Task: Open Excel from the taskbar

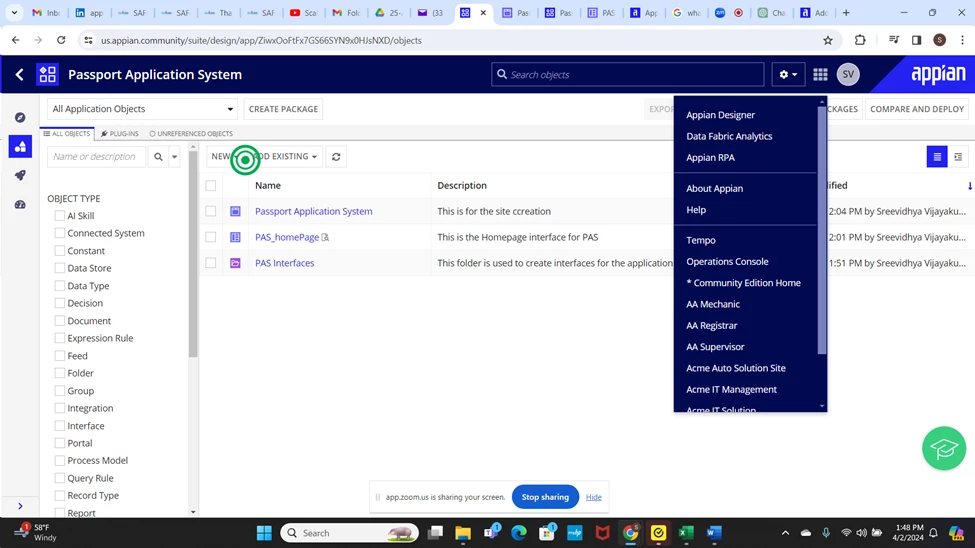Action: pos(686,533)
